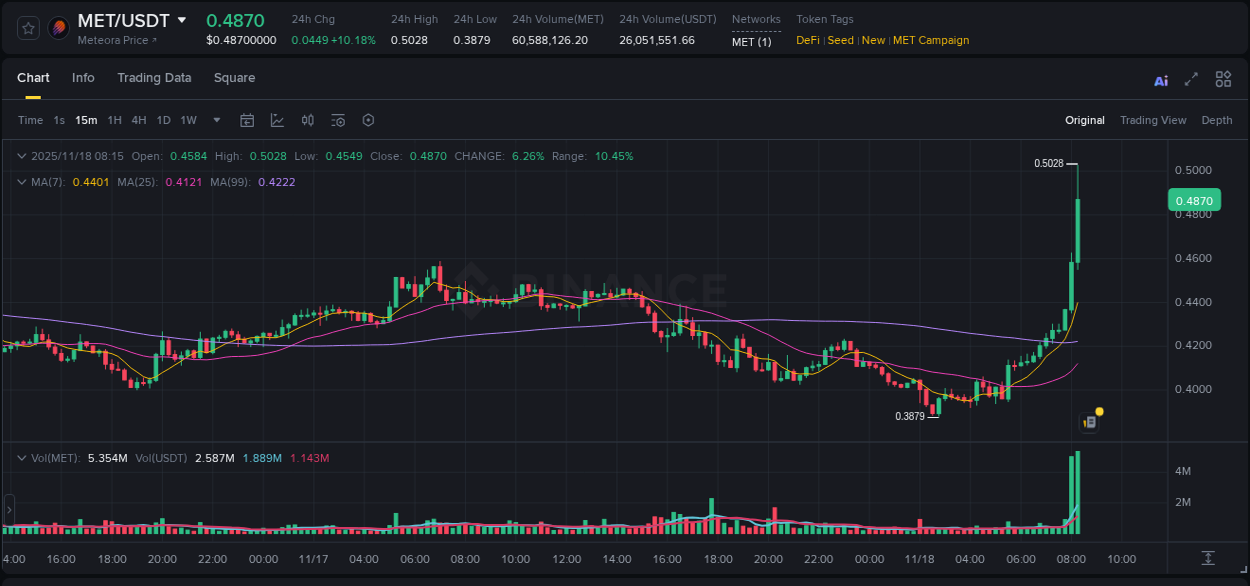Collapse the Vol(MET) volume row
The height and width of the screenshot is (586, 1250).
coord(21,457)
